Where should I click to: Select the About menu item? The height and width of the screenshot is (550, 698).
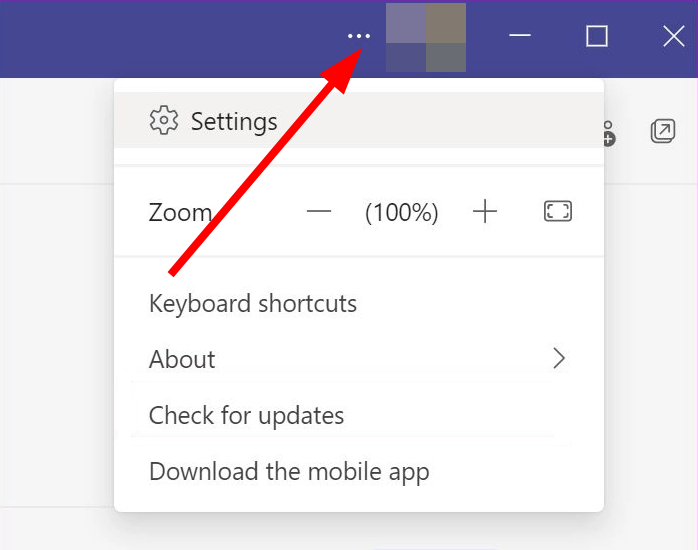click(x=359, y=359)
